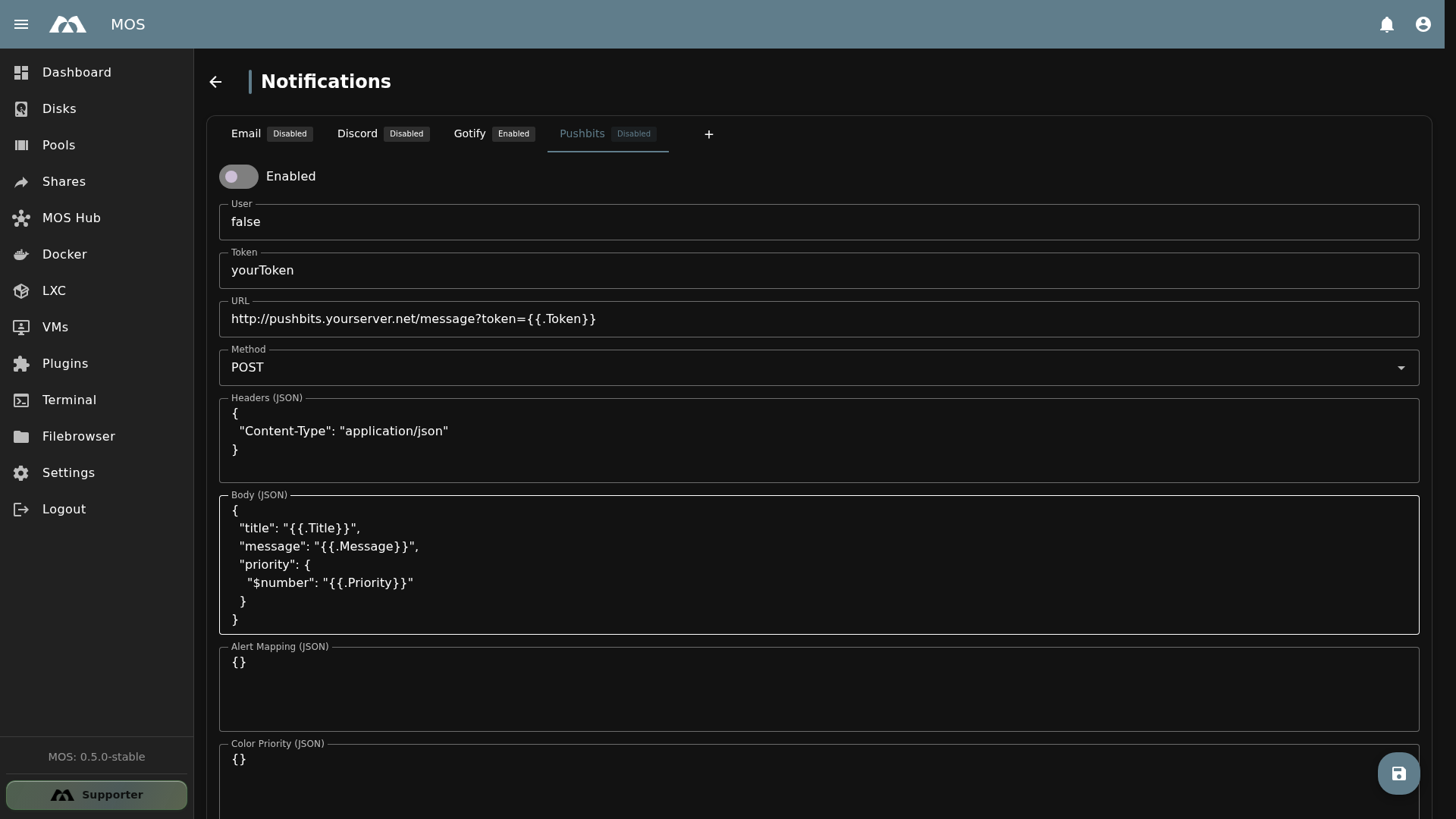1456x819 pixels.
Task: Click the Terminal prompt icon
Action: click(21, 400)
